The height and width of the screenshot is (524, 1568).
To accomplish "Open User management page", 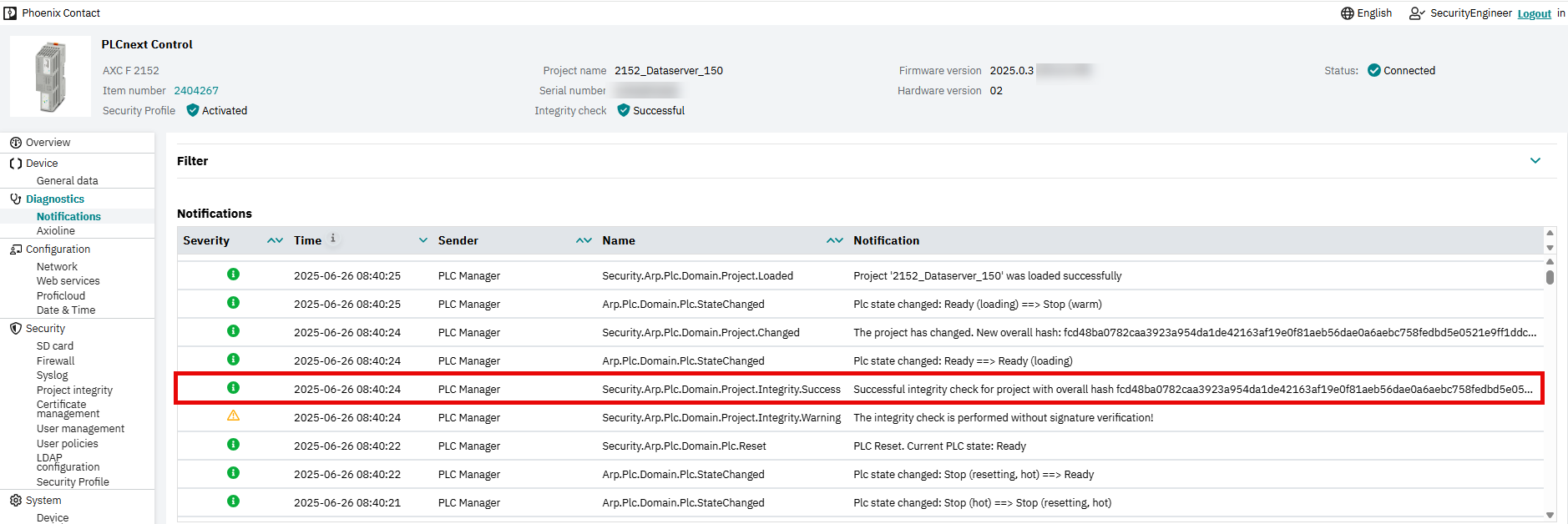I will [x=80, y=429].
